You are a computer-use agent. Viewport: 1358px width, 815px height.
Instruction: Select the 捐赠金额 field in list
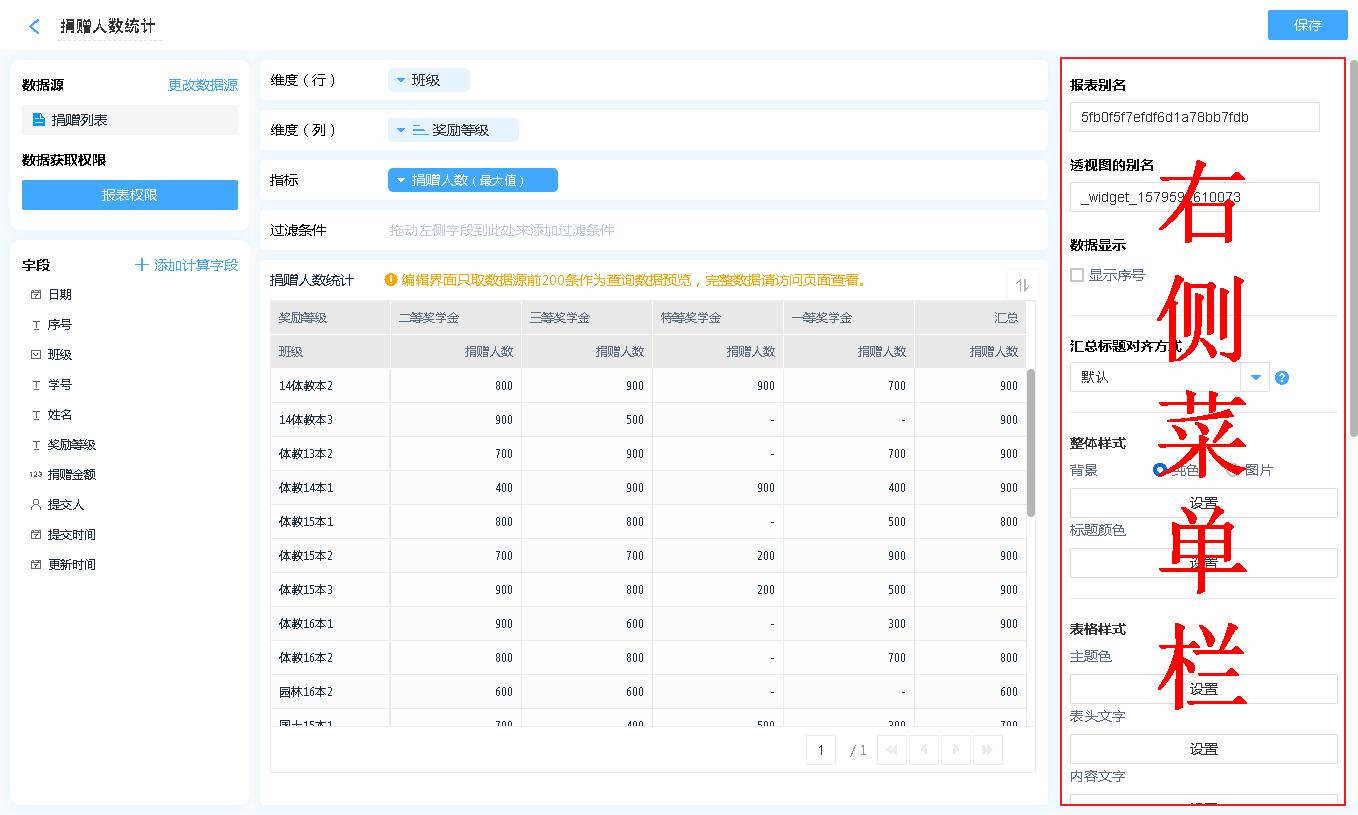(x=72, y=475)
